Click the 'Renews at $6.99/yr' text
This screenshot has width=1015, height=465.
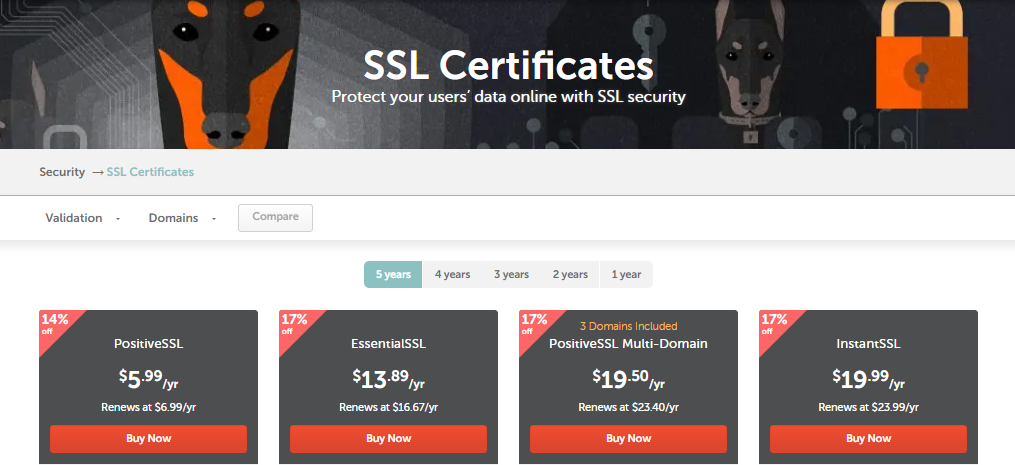[148, 407]
